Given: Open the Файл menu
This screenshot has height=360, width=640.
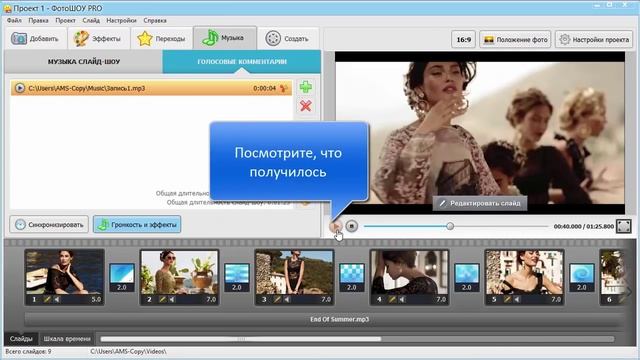Looking at the screenshot, I should (14, 20).
